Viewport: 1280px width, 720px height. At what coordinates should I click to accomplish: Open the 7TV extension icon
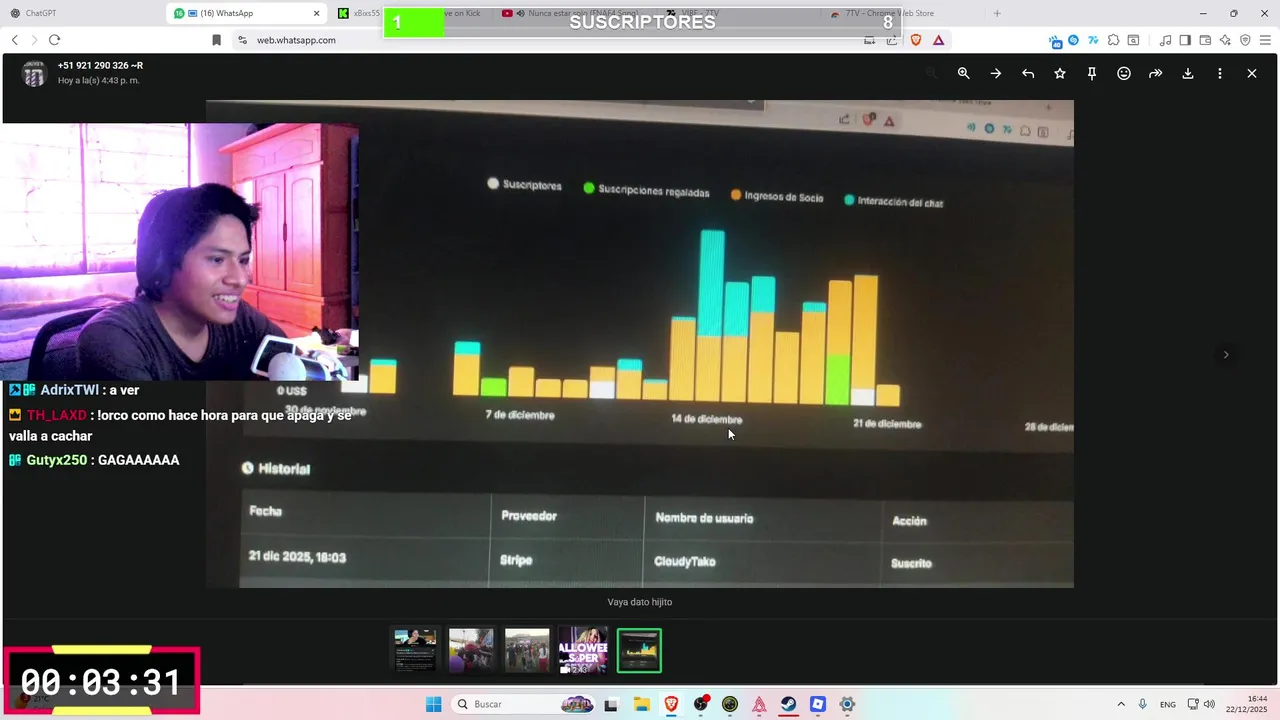(x=1093, y=40)
